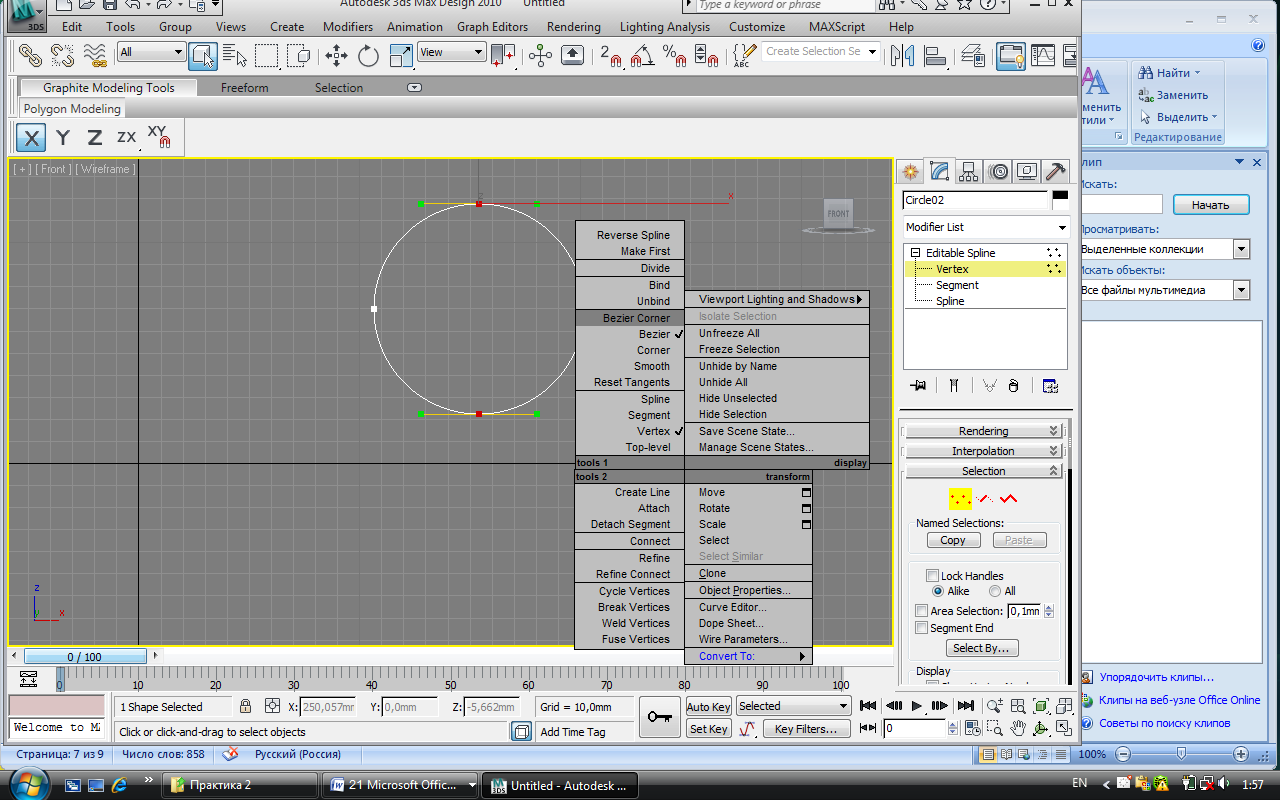The image size is (1280, 800).
Task: Open the selection filter All dropdown
Action: tap(151, 52)
